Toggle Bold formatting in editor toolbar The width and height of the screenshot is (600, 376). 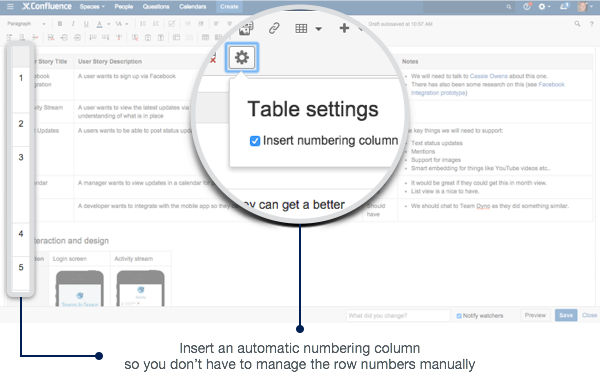60,24
